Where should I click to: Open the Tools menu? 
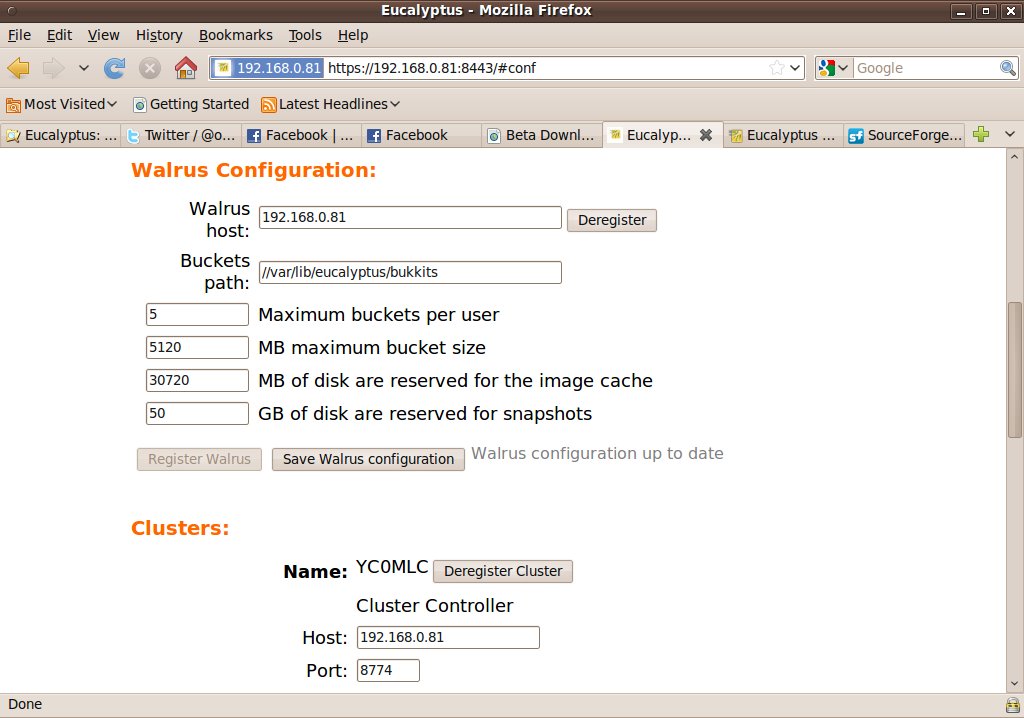coord(305,35)
